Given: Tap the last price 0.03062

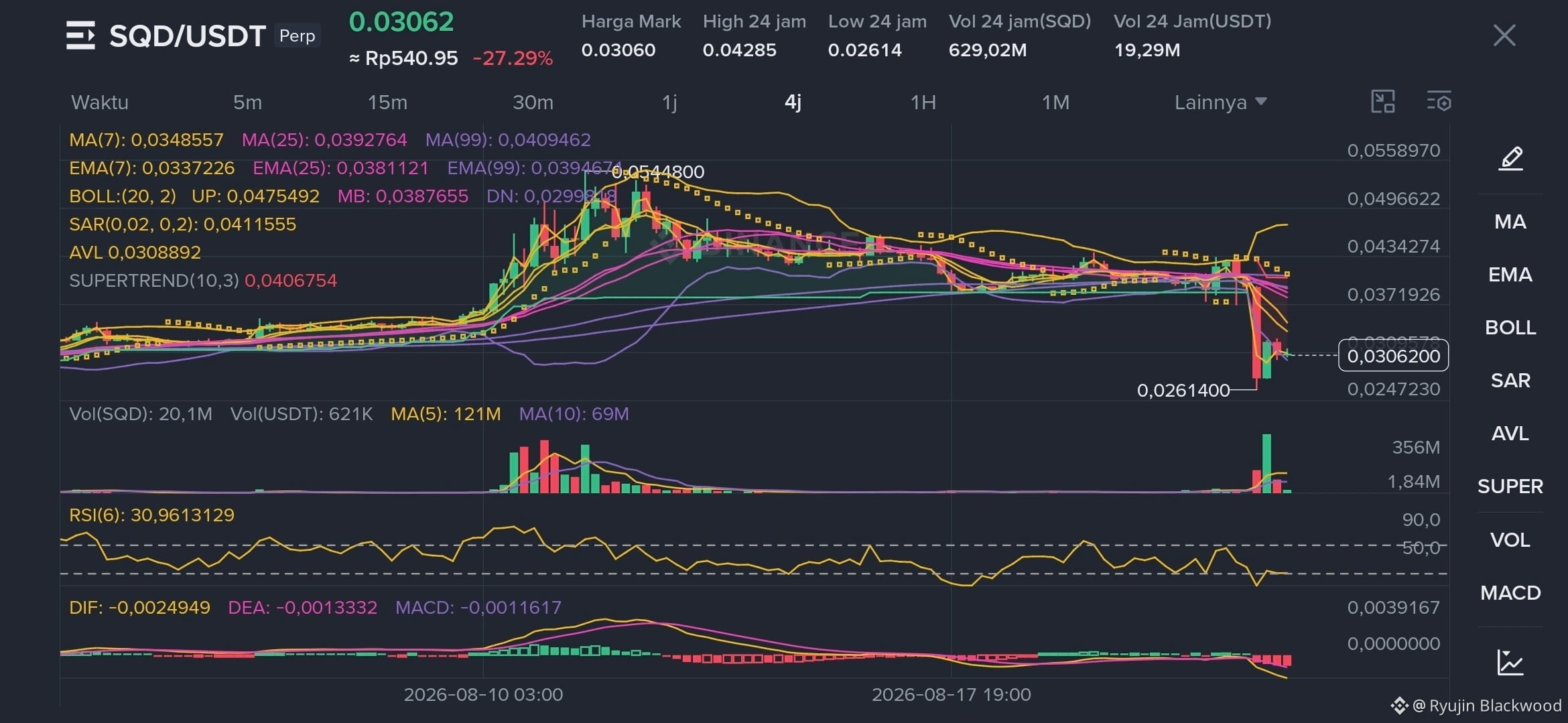Looking at the screenshot, I should pyautogui.click(x=401, y=22).
